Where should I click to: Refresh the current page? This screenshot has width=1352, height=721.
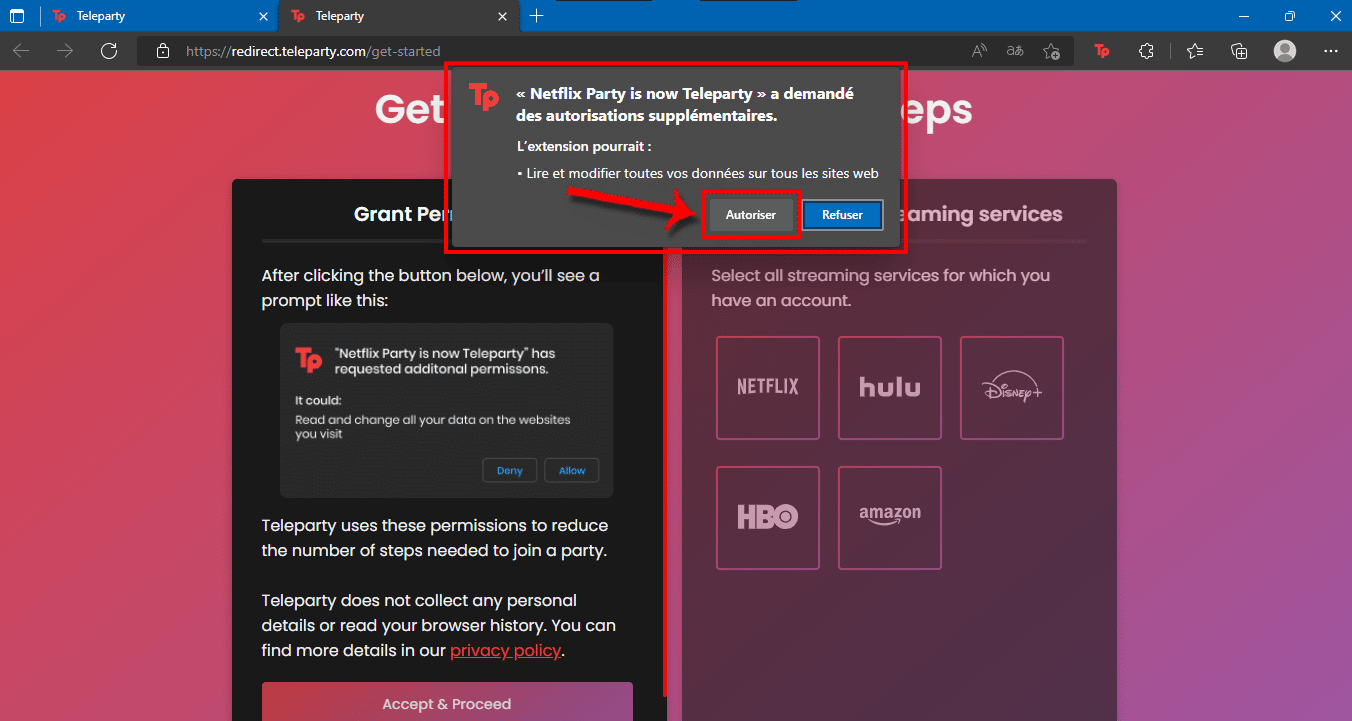pos(109,51)
